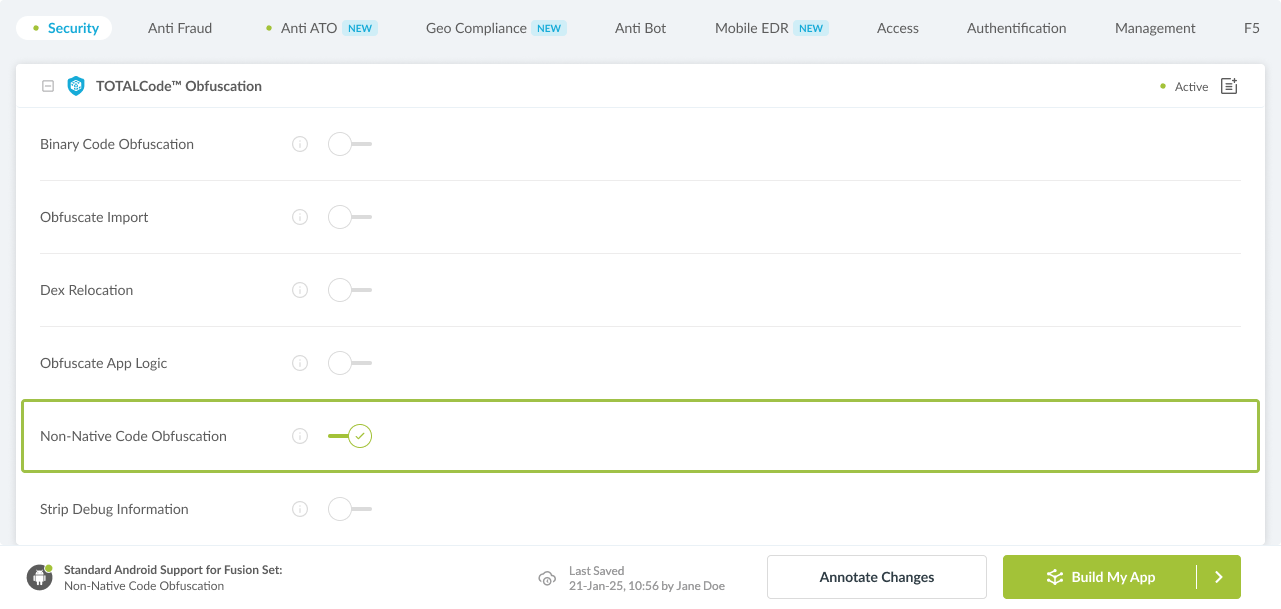Click info icon for Binary Code Obfuscation
This screenshot has width=1281, height=609.
pyautogui.click(x=300, y=144)
